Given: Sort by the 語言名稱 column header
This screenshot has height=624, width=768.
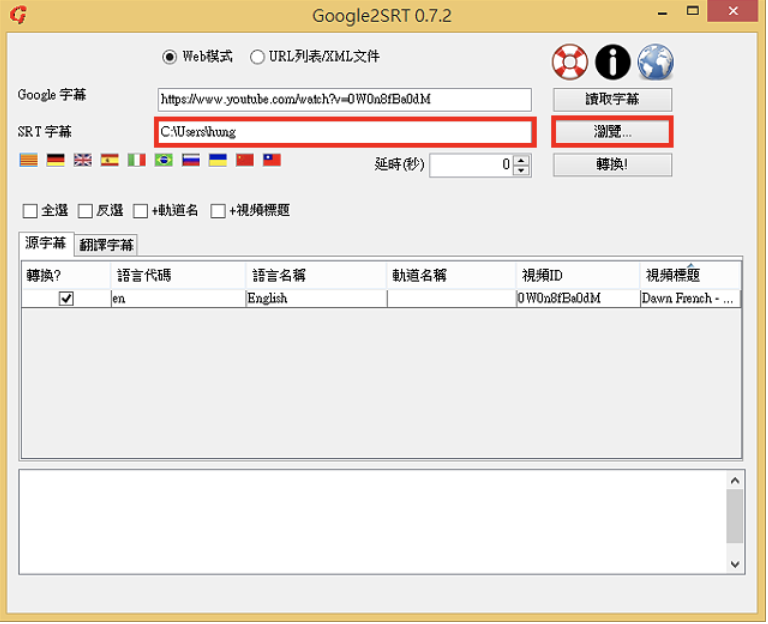Looking at the screenshot, I should tap(316, 276).
